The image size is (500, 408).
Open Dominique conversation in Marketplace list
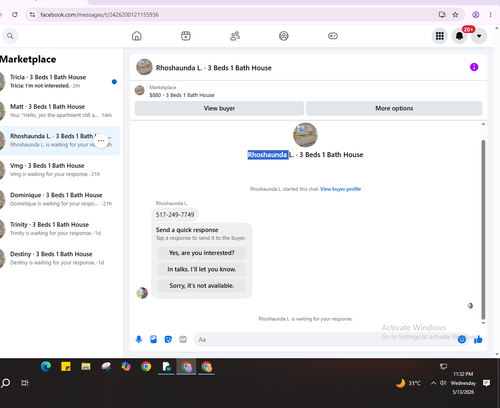point(60,199)
